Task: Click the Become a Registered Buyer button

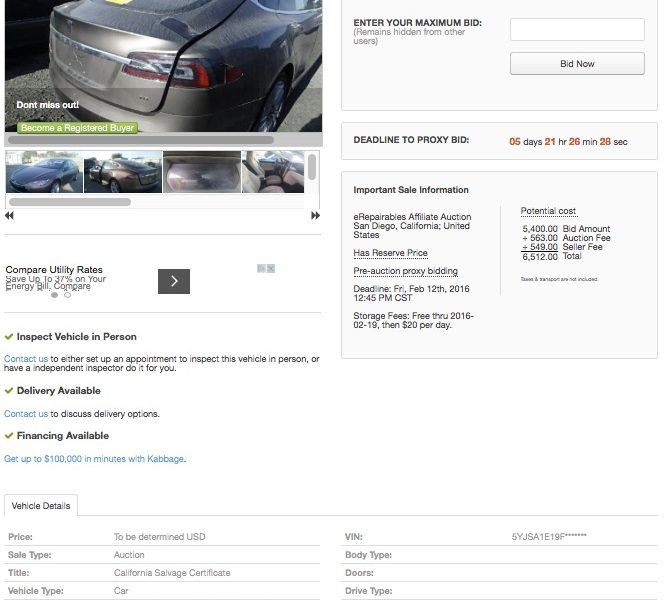Action: [77, 128]
